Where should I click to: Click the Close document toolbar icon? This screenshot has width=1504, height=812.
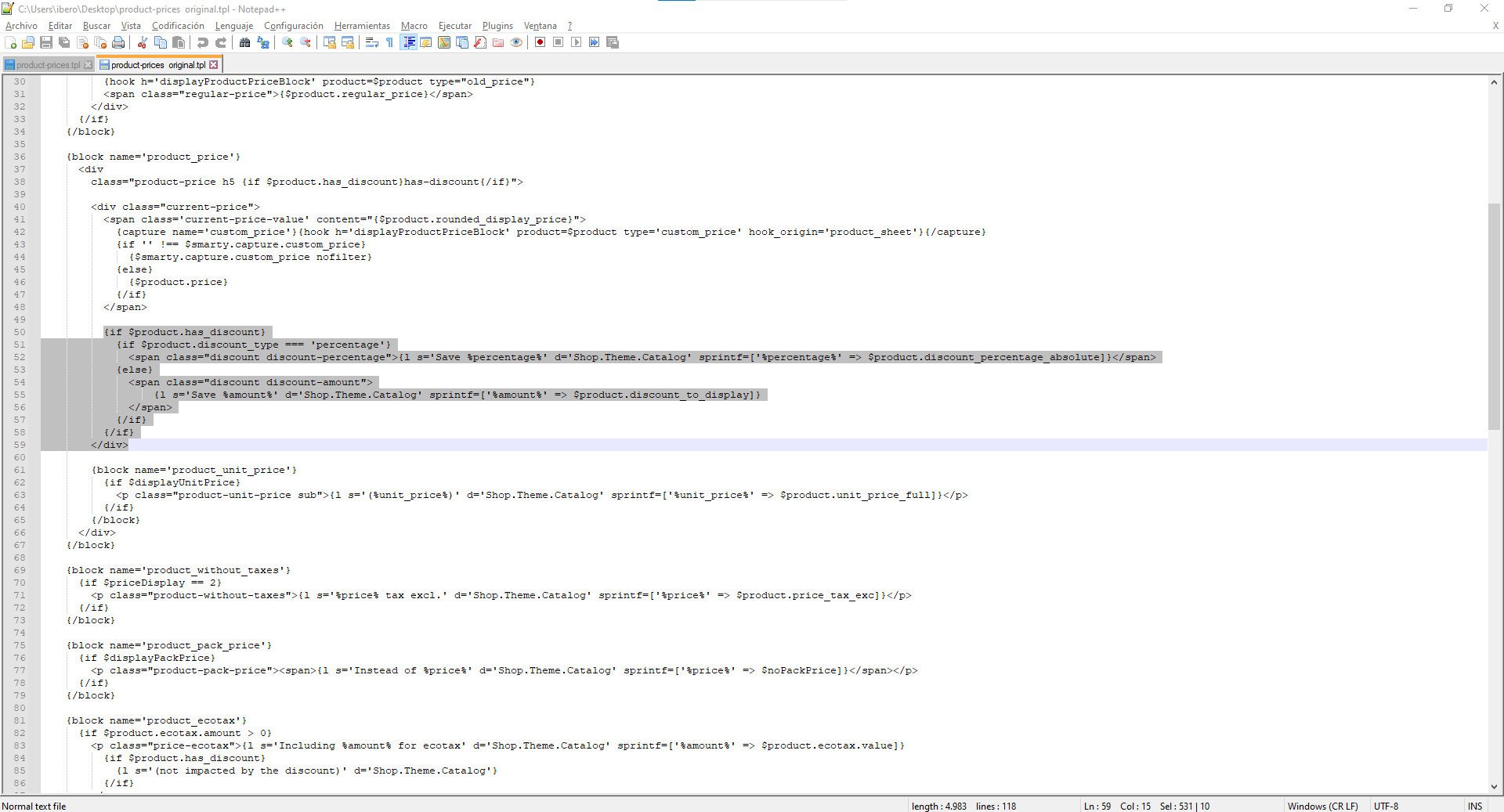(82, 42)
